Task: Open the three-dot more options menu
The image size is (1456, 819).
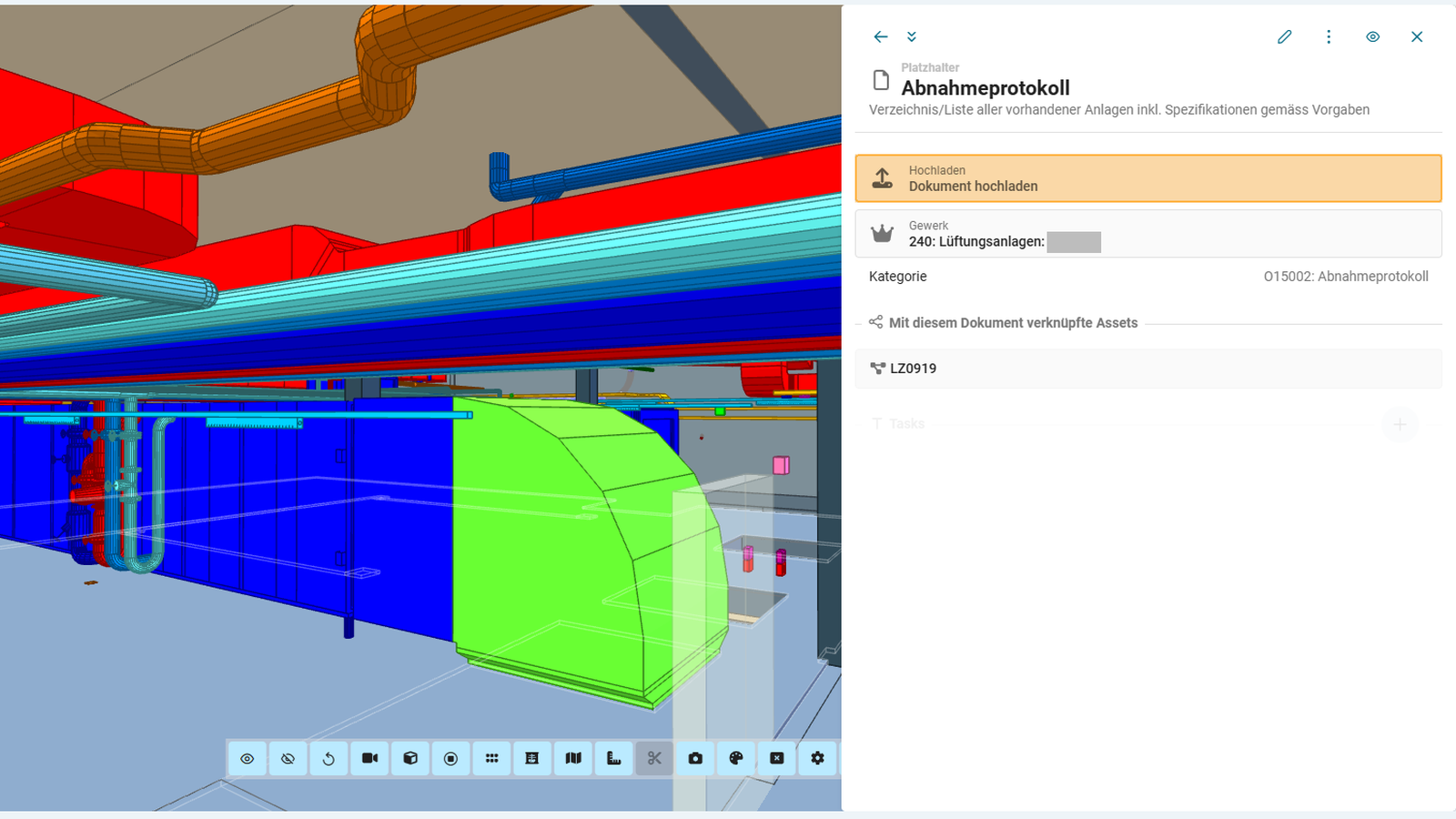Action: click(1329, 36)
